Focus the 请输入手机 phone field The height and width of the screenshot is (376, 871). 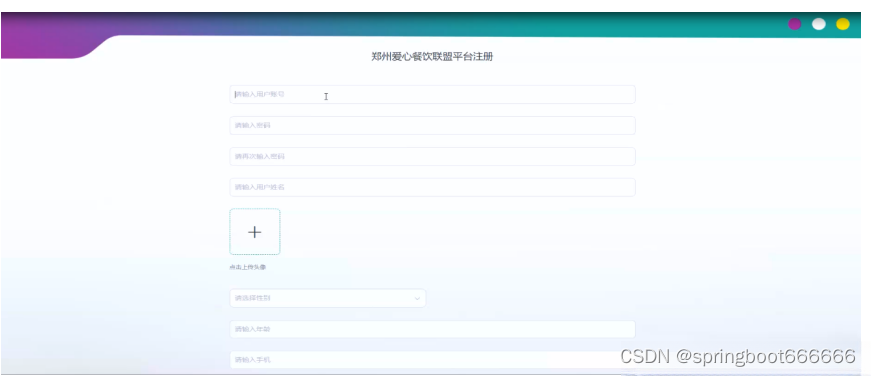coord(432,360)
